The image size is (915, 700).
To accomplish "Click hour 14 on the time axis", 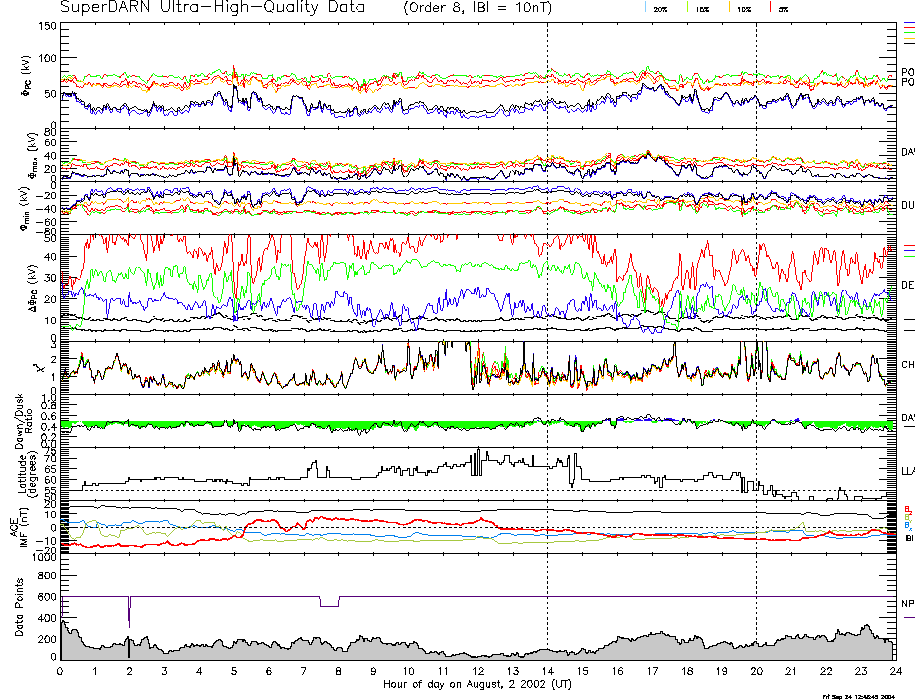I will (547, 671).
